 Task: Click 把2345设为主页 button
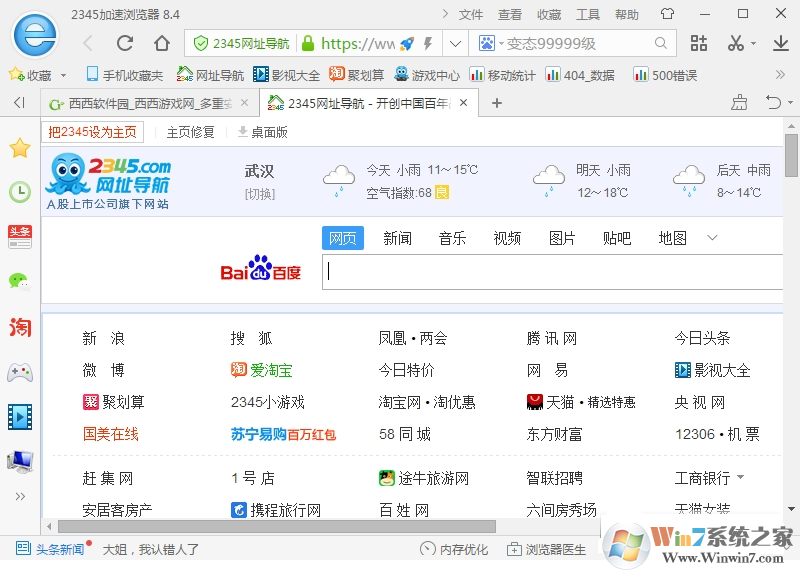pyautogui.click(x=93, y=132)
